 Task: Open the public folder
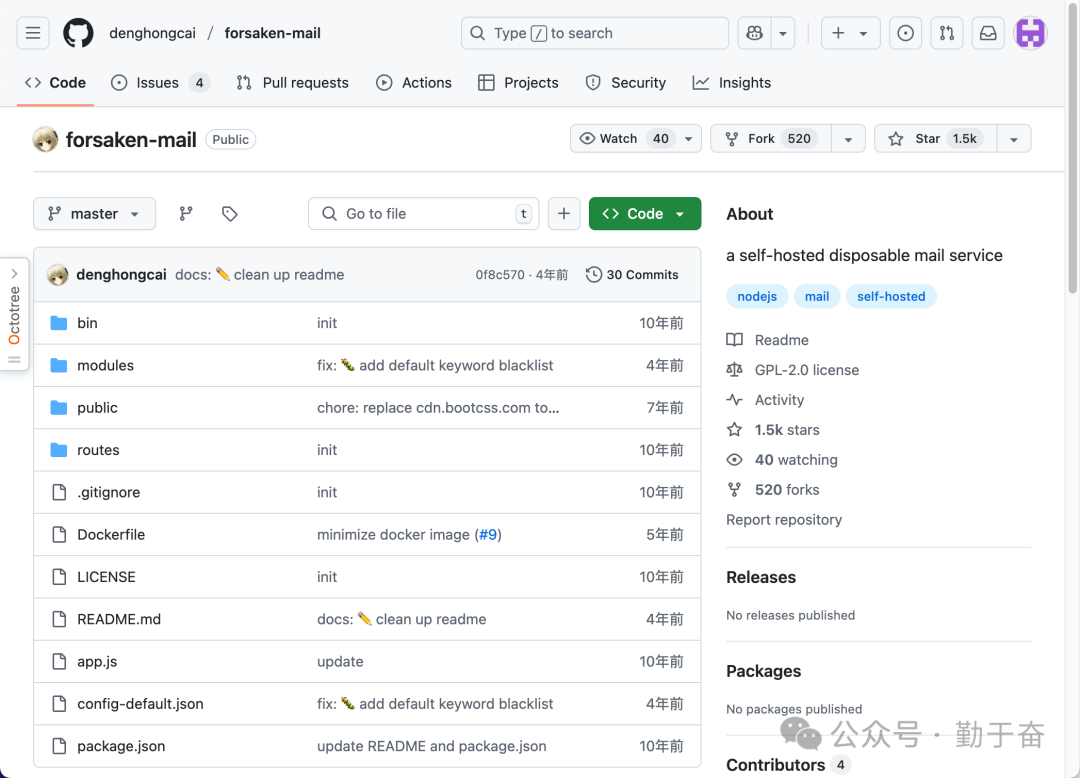pos(97,408)
